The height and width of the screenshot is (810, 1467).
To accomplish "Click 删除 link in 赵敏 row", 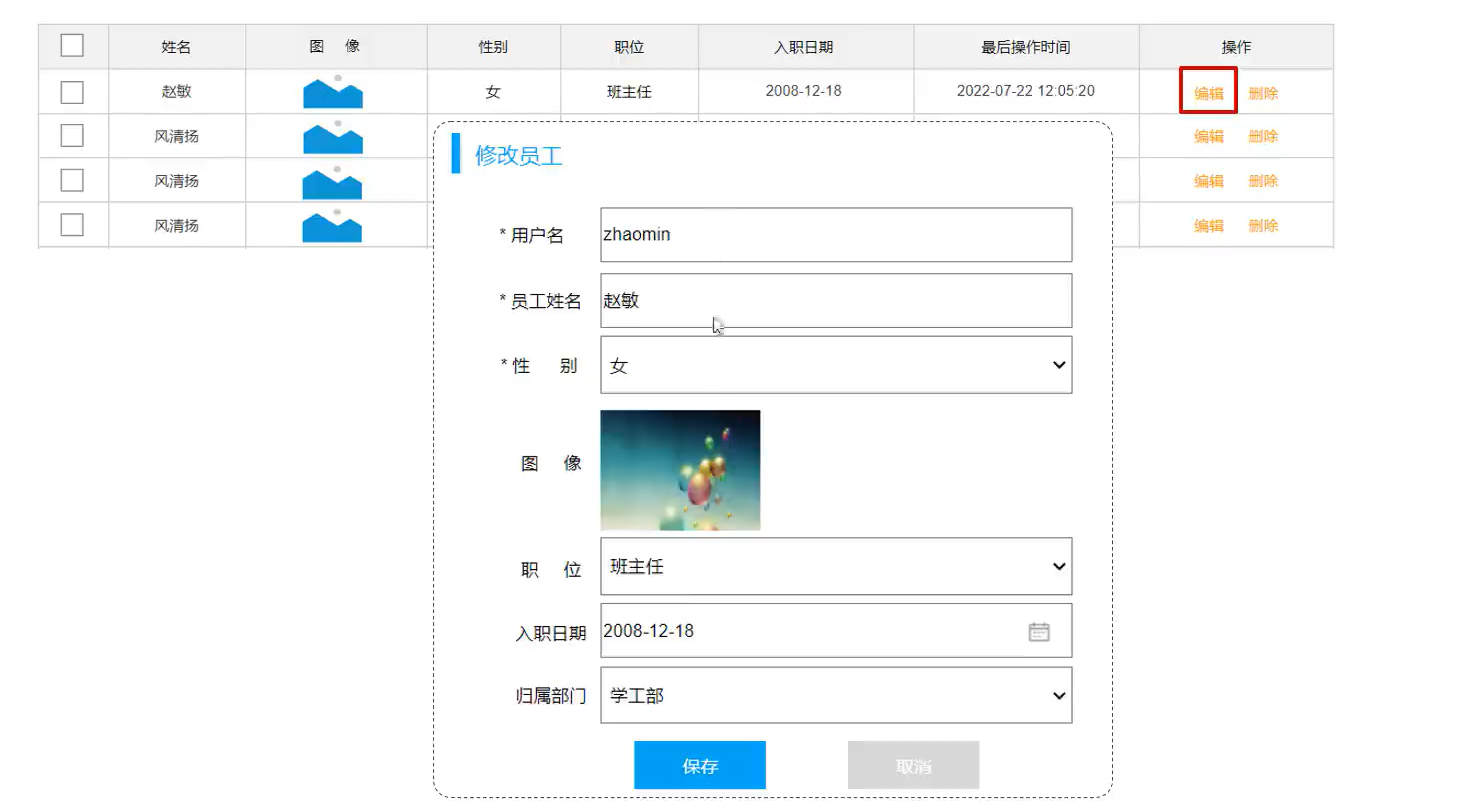I will pyautogui.click(x=1263, y=93).
